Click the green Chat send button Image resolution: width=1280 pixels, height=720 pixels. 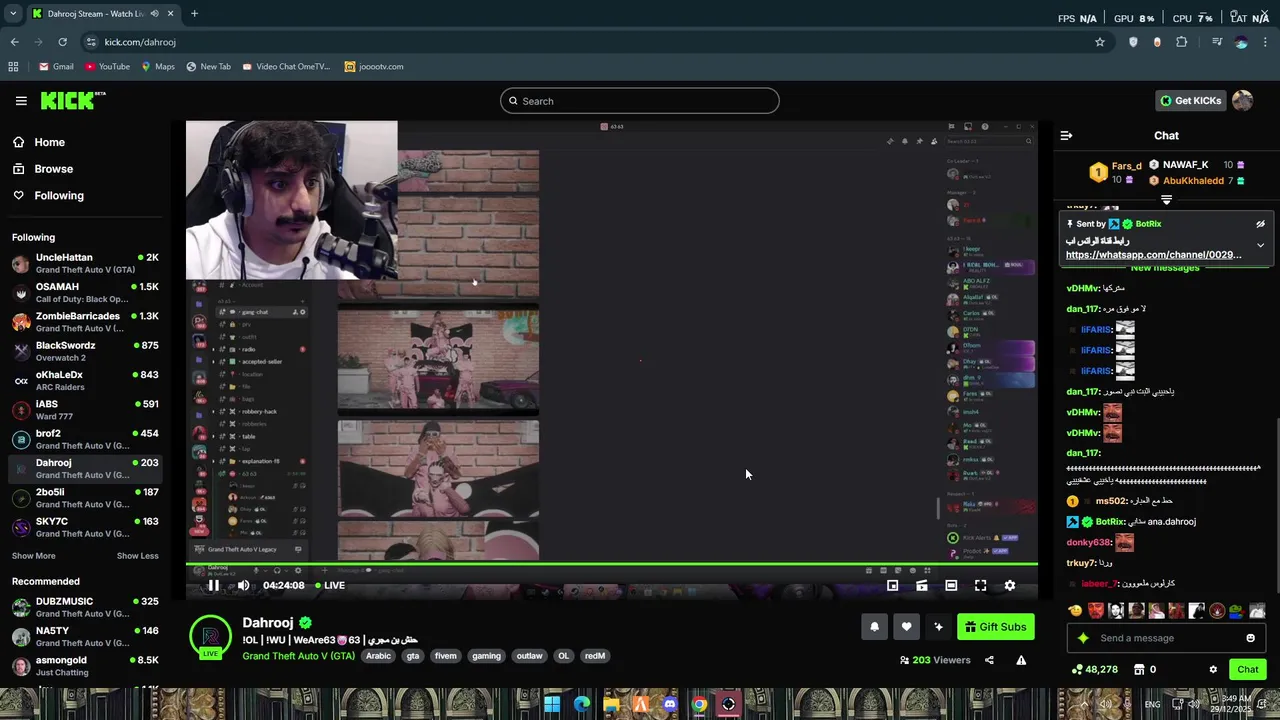(x=1247, y=669)
